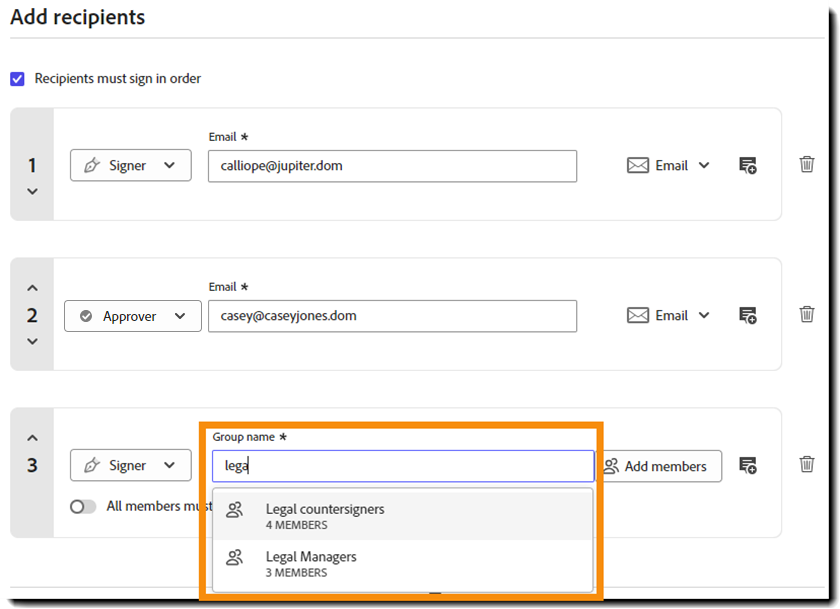840x609 pixels.
Task: Open Signer role dropdown for recipient 1
Action: [x=130, y=166]
